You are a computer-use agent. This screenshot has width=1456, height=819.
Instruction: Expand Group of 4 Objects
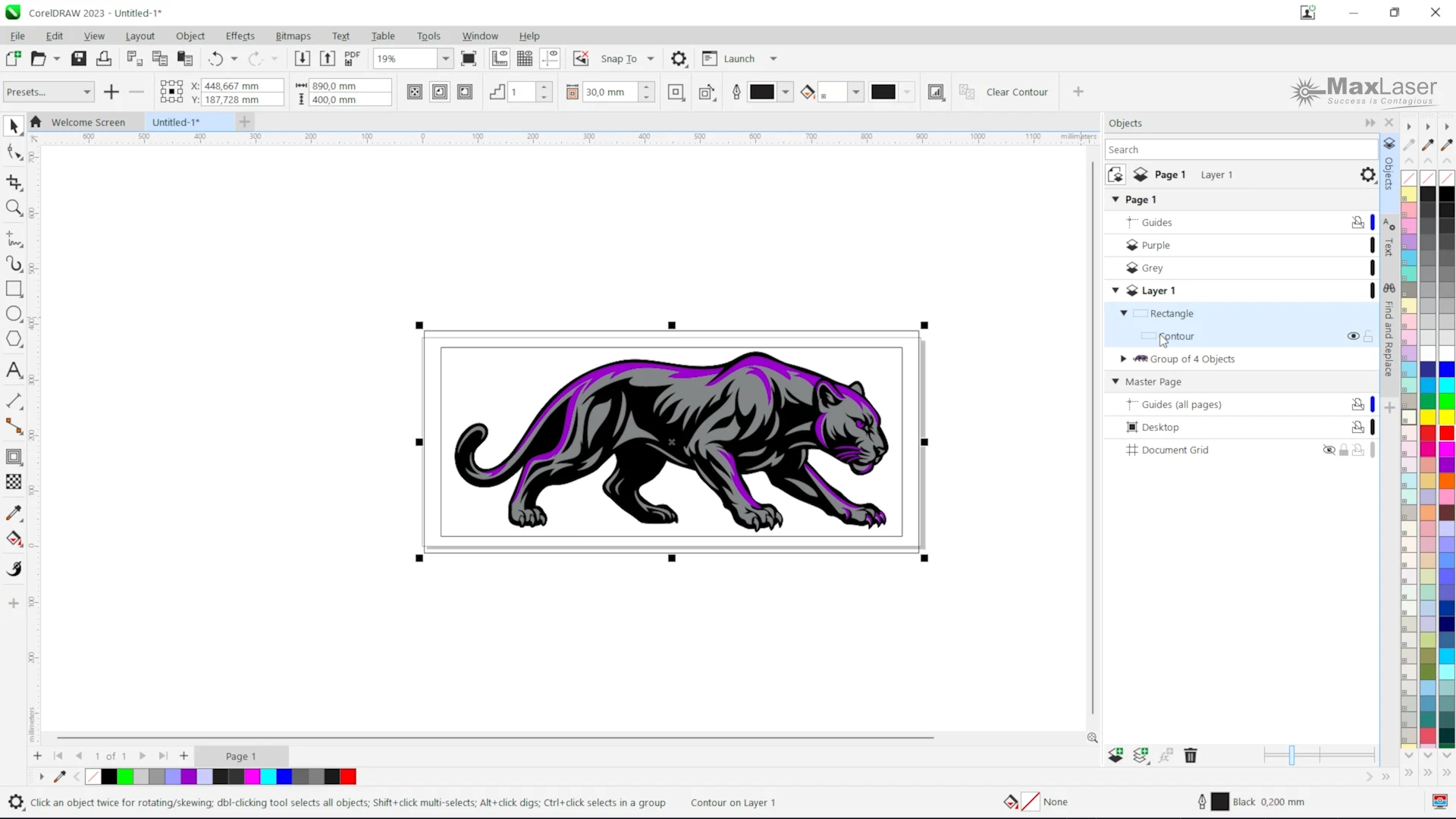point(1124,359)
